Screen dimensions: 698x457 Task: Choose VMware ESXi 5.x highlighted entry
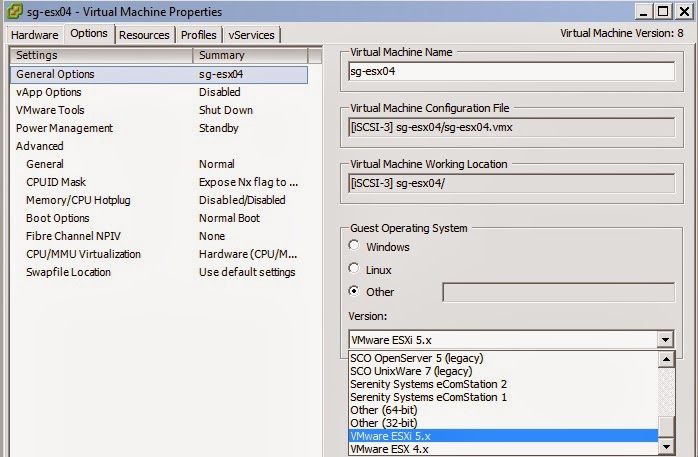point(503,436)
